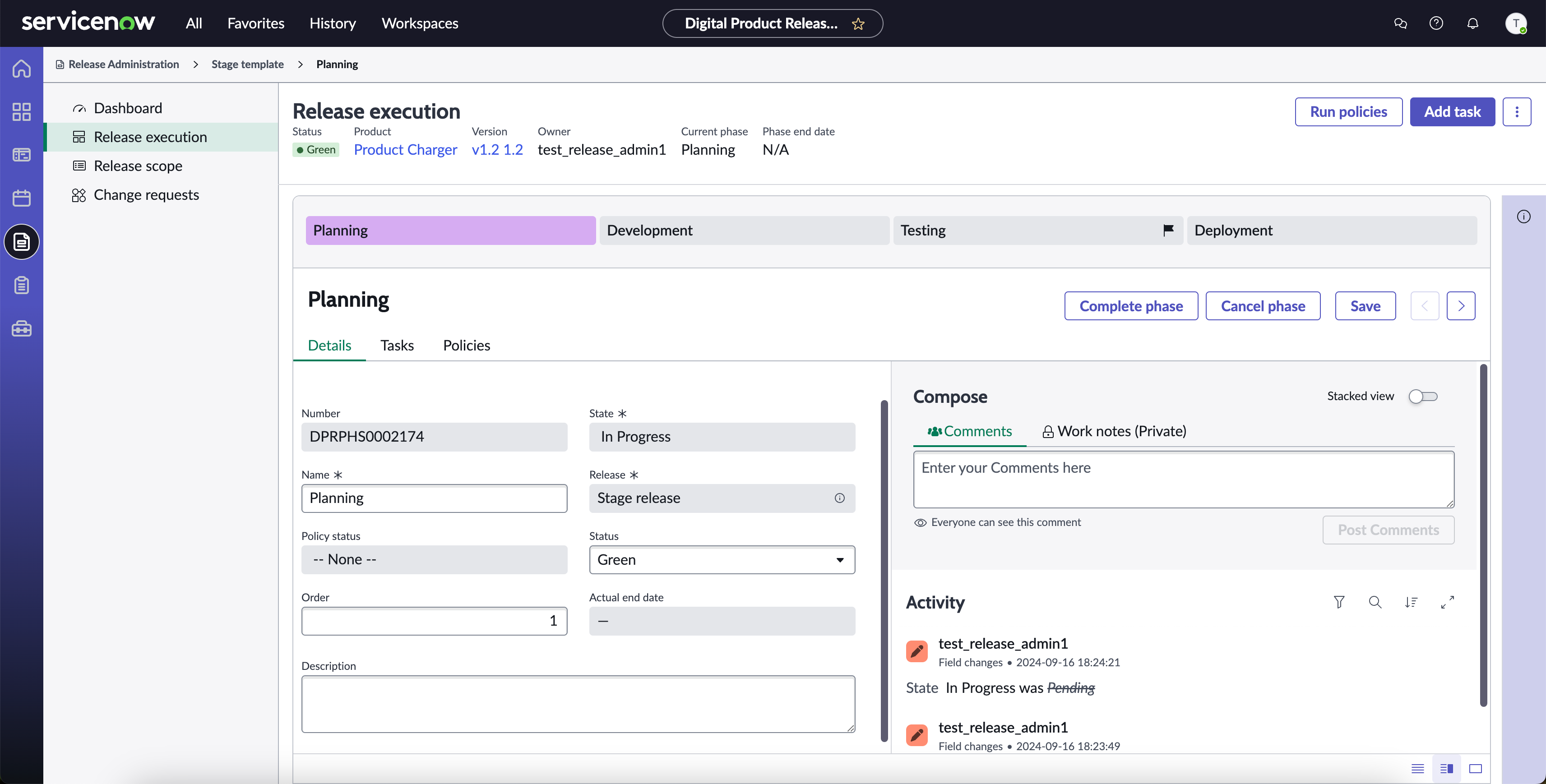Open the info panel icon on right edge

[1524, 217]
